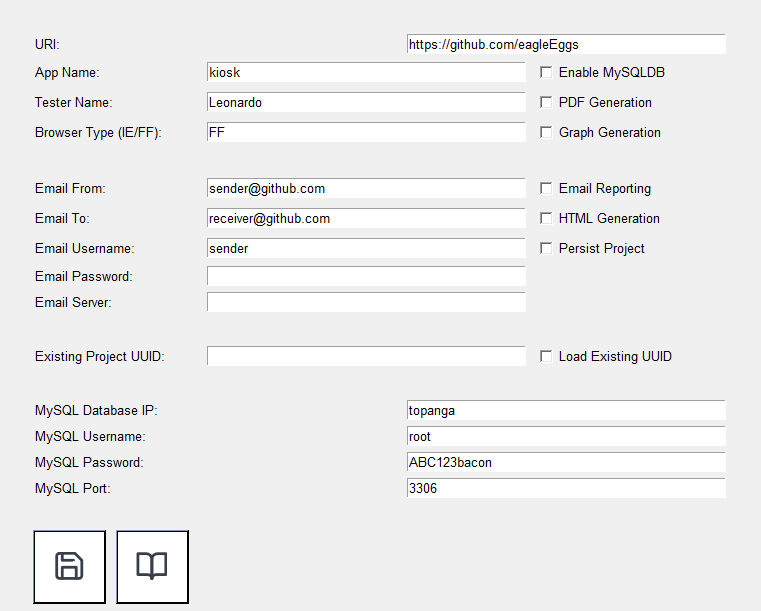
Task: Click the empty Email Server field
Action: point(365,302)
